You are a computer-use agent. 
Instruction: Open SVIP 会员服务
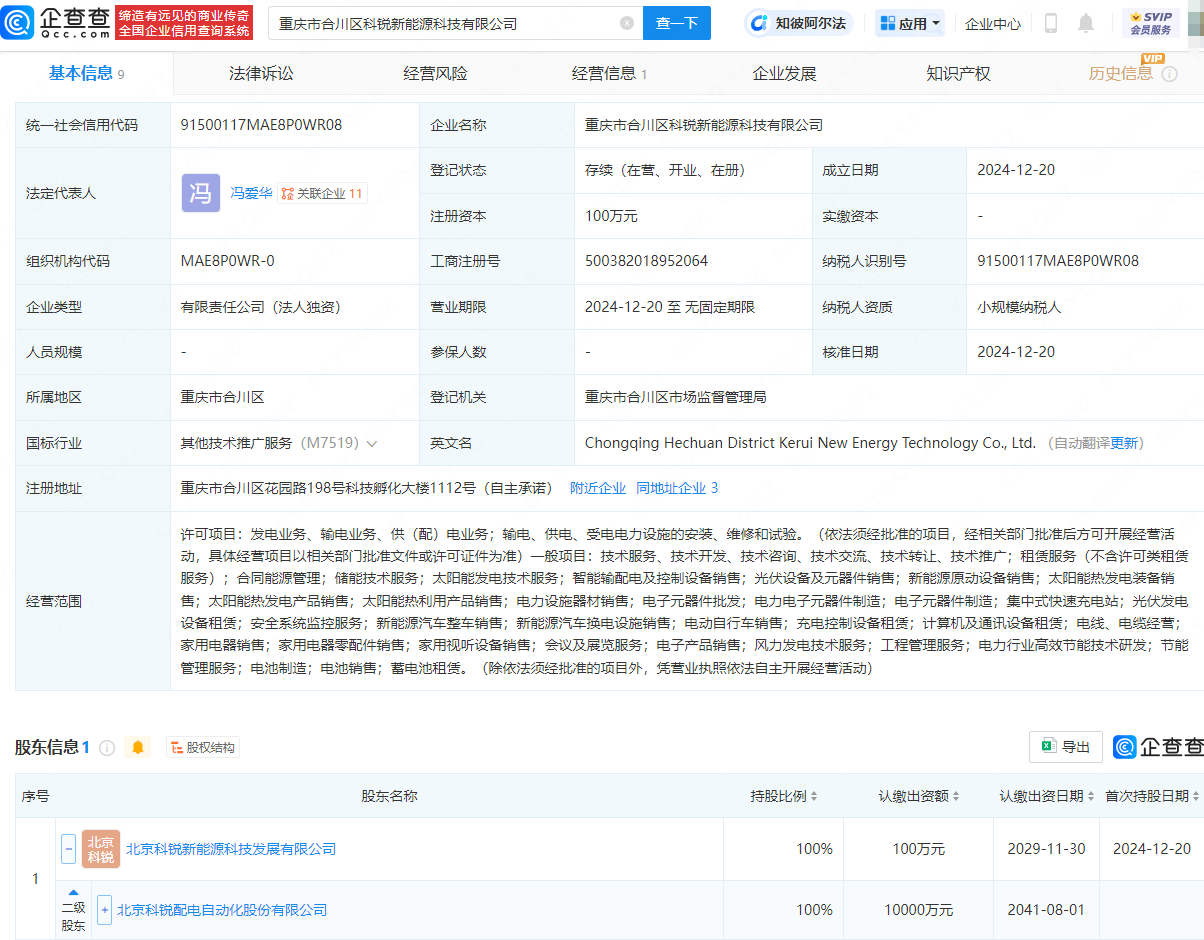(1151, 23)
